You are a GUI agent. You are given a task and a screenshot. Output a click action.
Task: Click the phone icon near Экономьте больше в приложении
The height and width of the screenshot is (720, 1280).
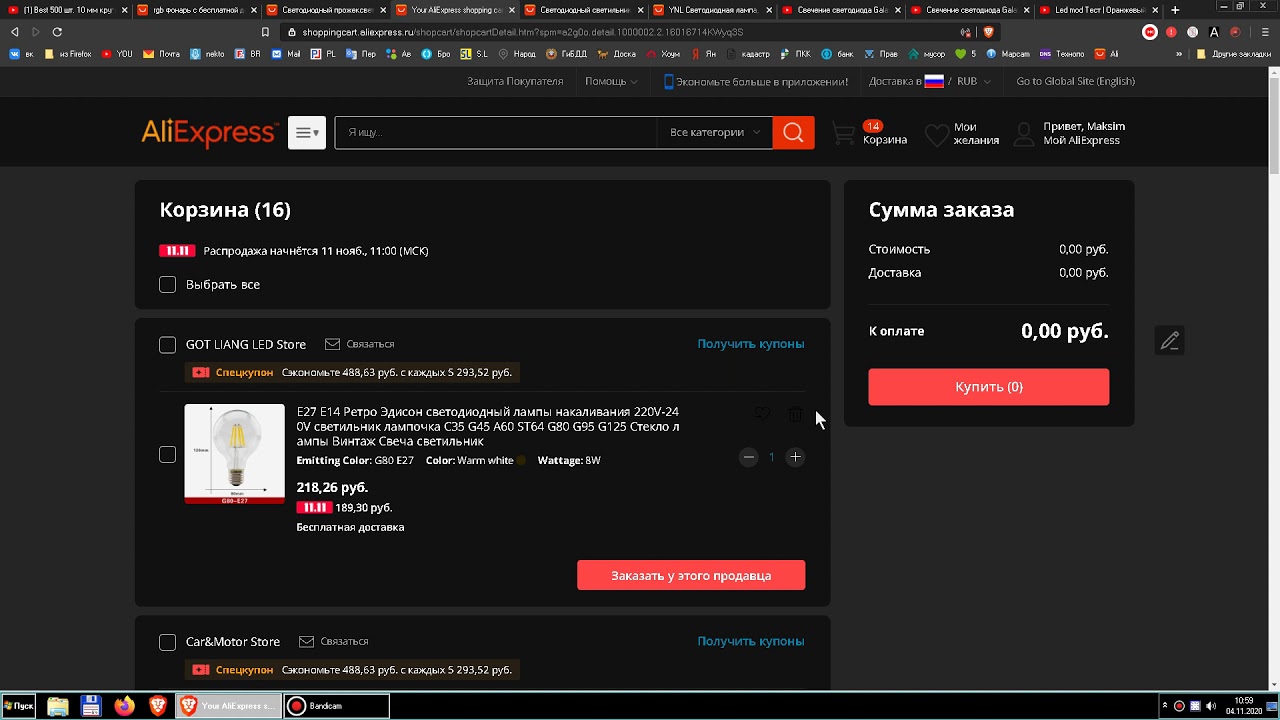[669, 82]
